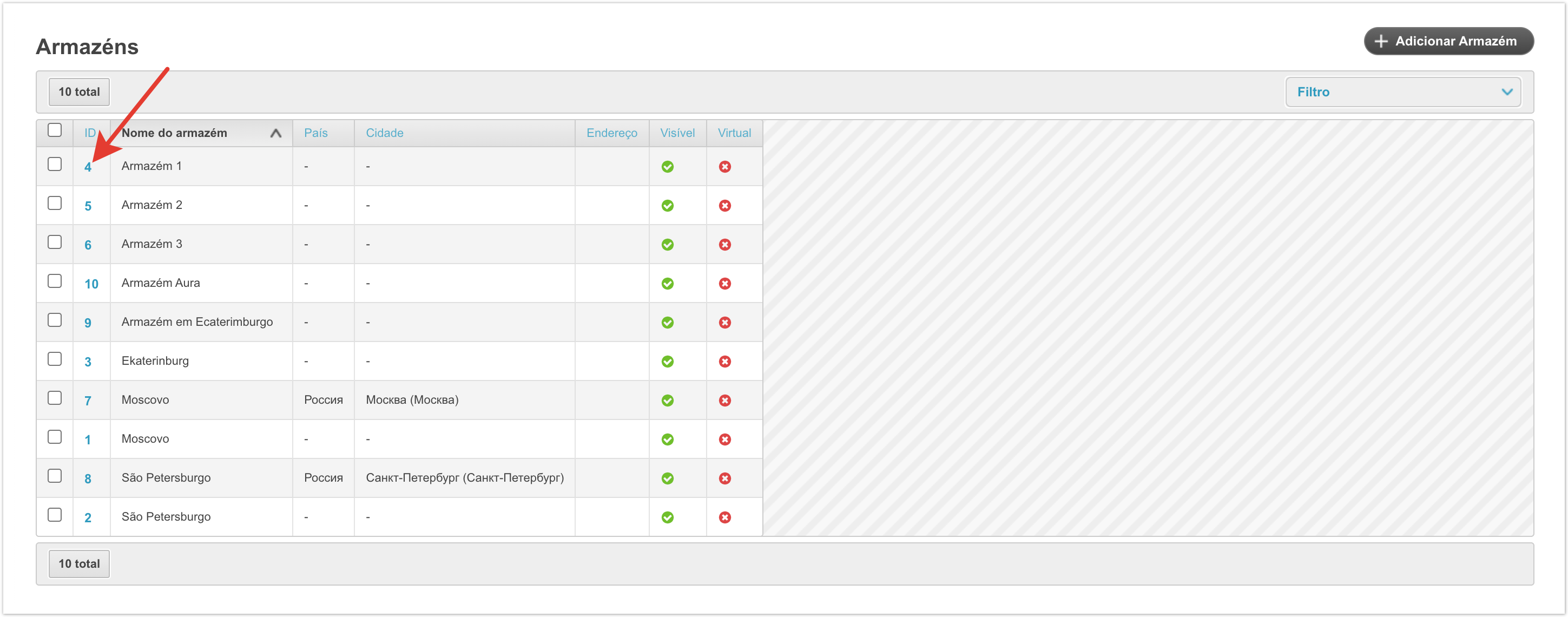Click the top 10 total button
Image resolution: width=1568 pixels, height=617 pixels.
coord(79,92)
